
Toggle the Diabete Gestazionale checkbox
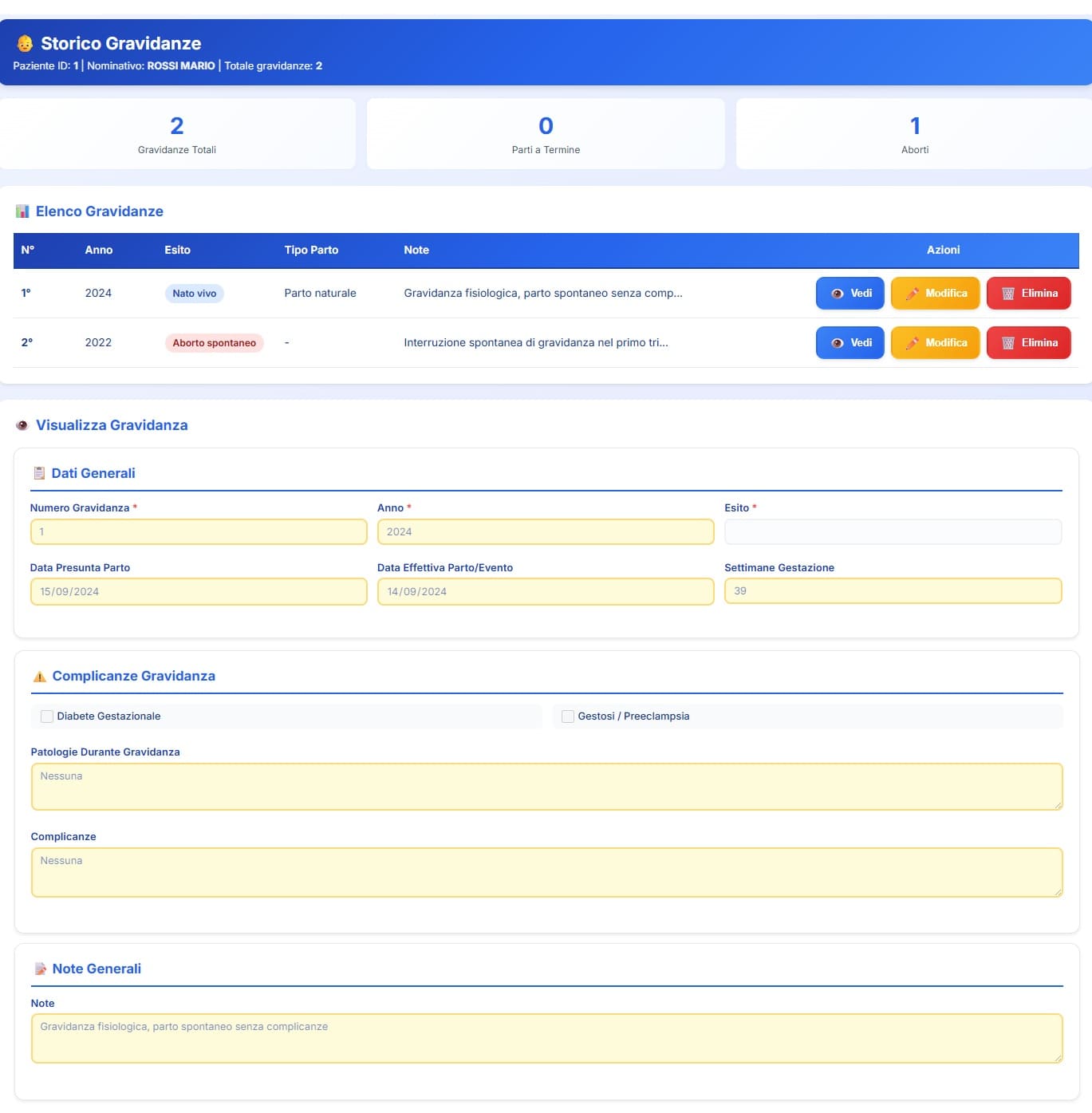click(x=47, y=716)
